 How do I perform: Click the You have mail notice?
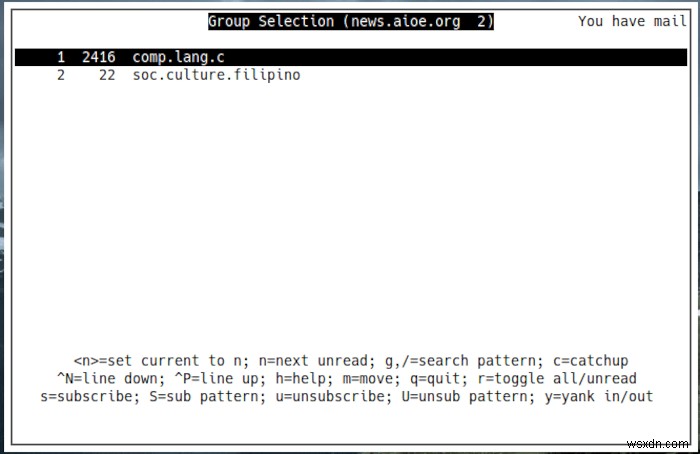(x=632, y=21)
